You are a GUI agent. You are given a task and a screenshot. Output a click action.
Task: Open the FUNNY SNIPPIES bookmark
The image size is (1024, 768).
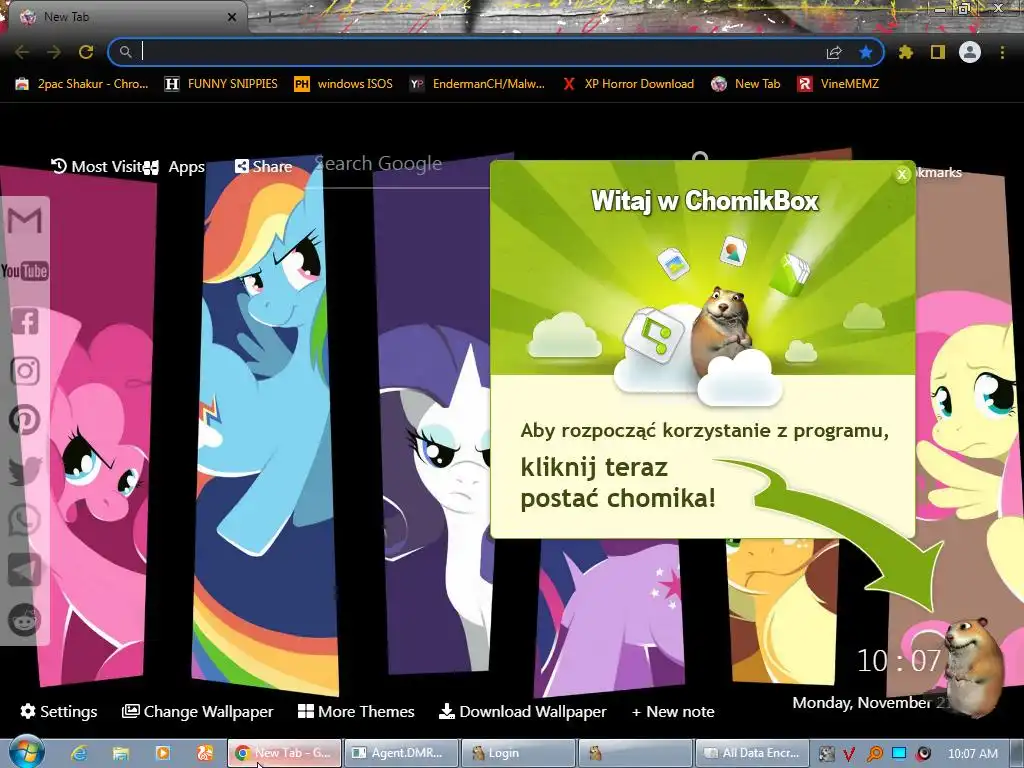click(221, 84)
